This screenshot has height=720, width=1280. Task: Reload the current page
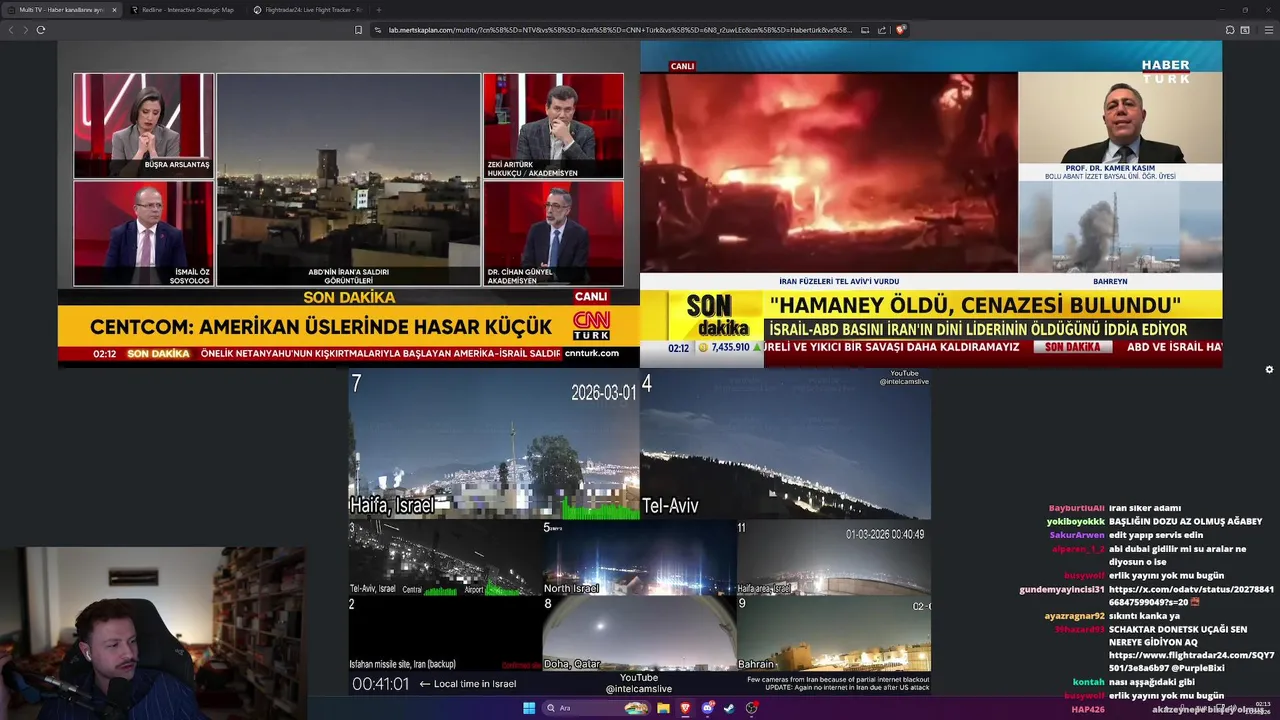41,30
